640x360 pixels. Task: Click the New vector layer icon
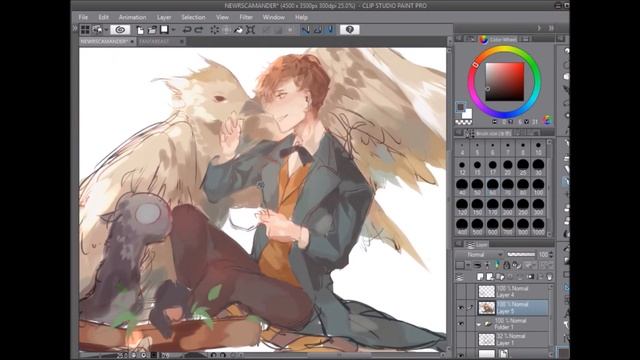pos(490,277)
